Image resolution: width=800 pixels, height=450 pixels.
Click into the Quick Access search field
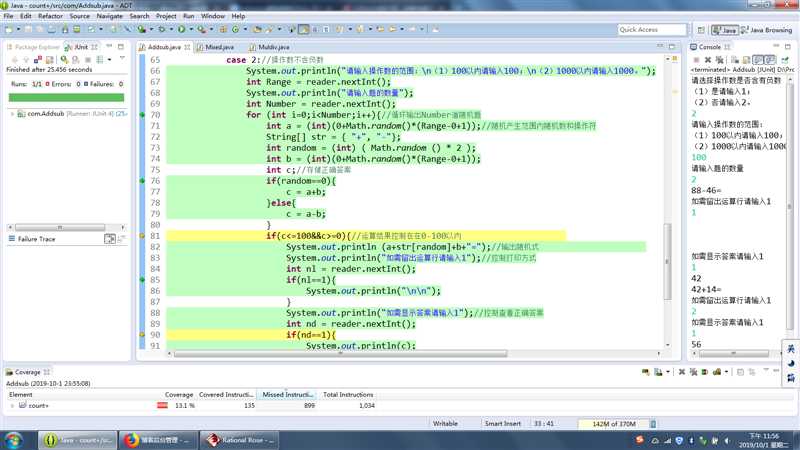652,30
